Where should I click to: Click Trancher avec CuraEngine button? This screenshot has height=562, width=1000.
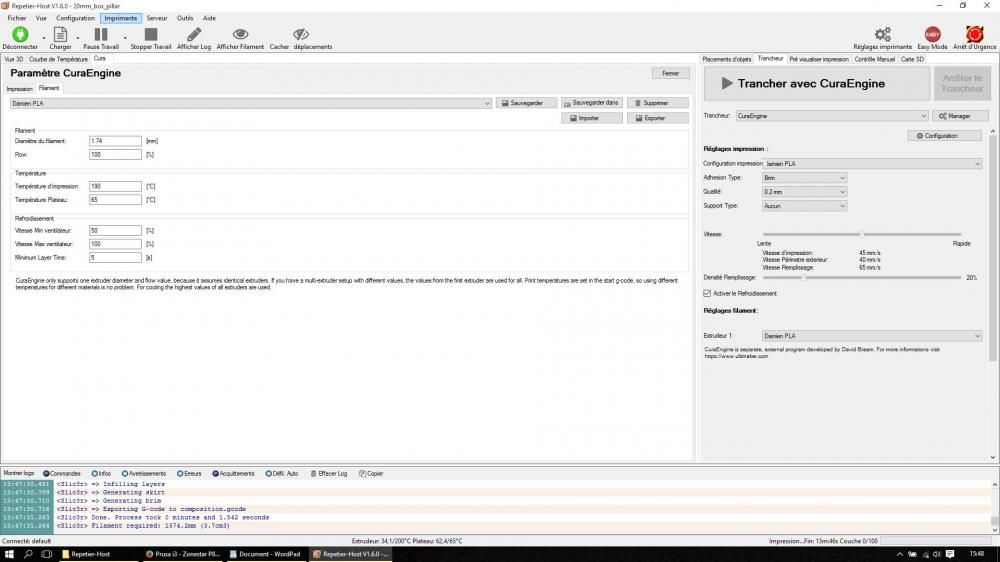point(816,84)
